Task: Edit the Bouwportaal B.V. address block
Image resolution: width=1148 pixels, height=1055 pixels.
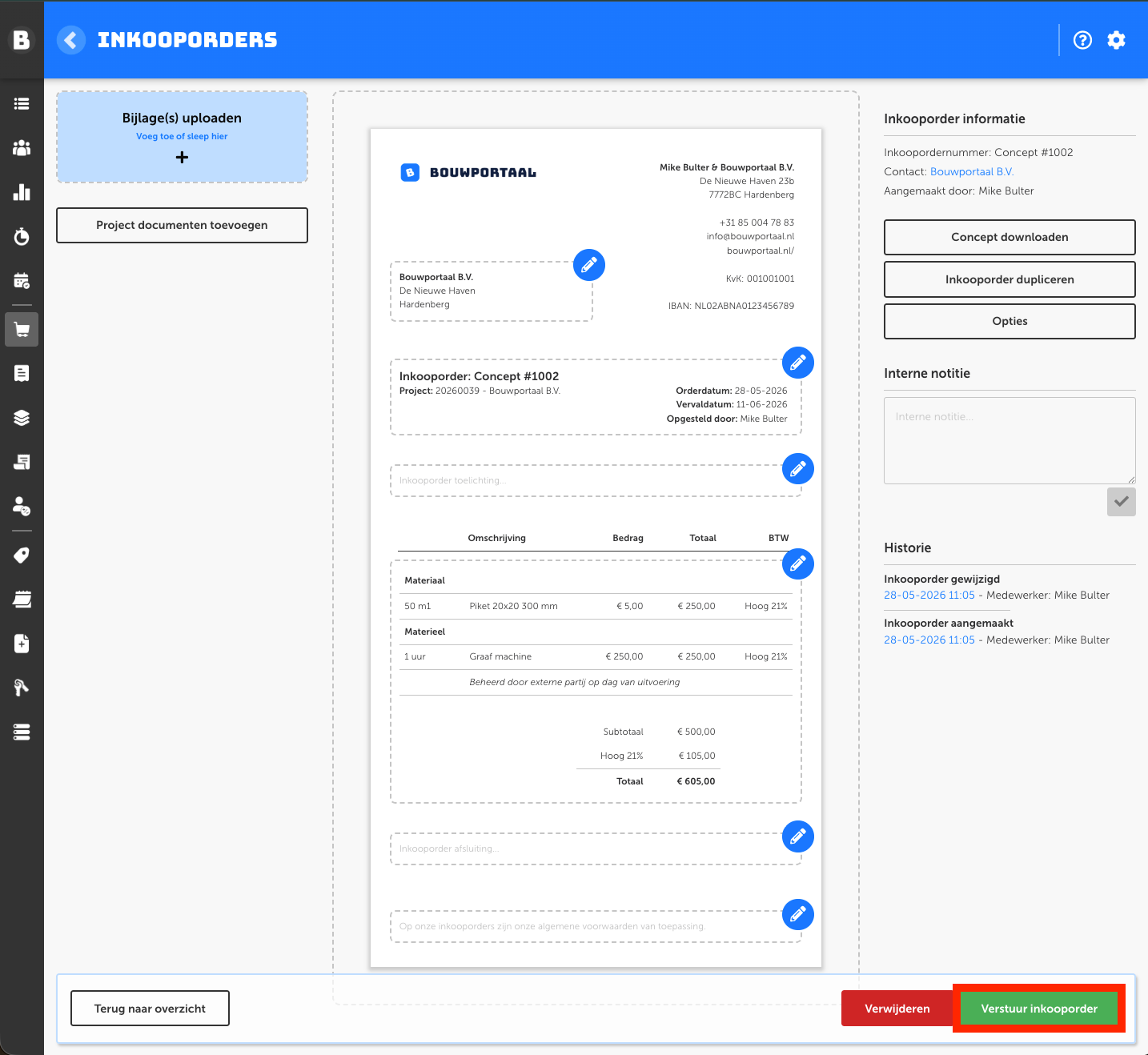Action: click(x=589, y=265)
